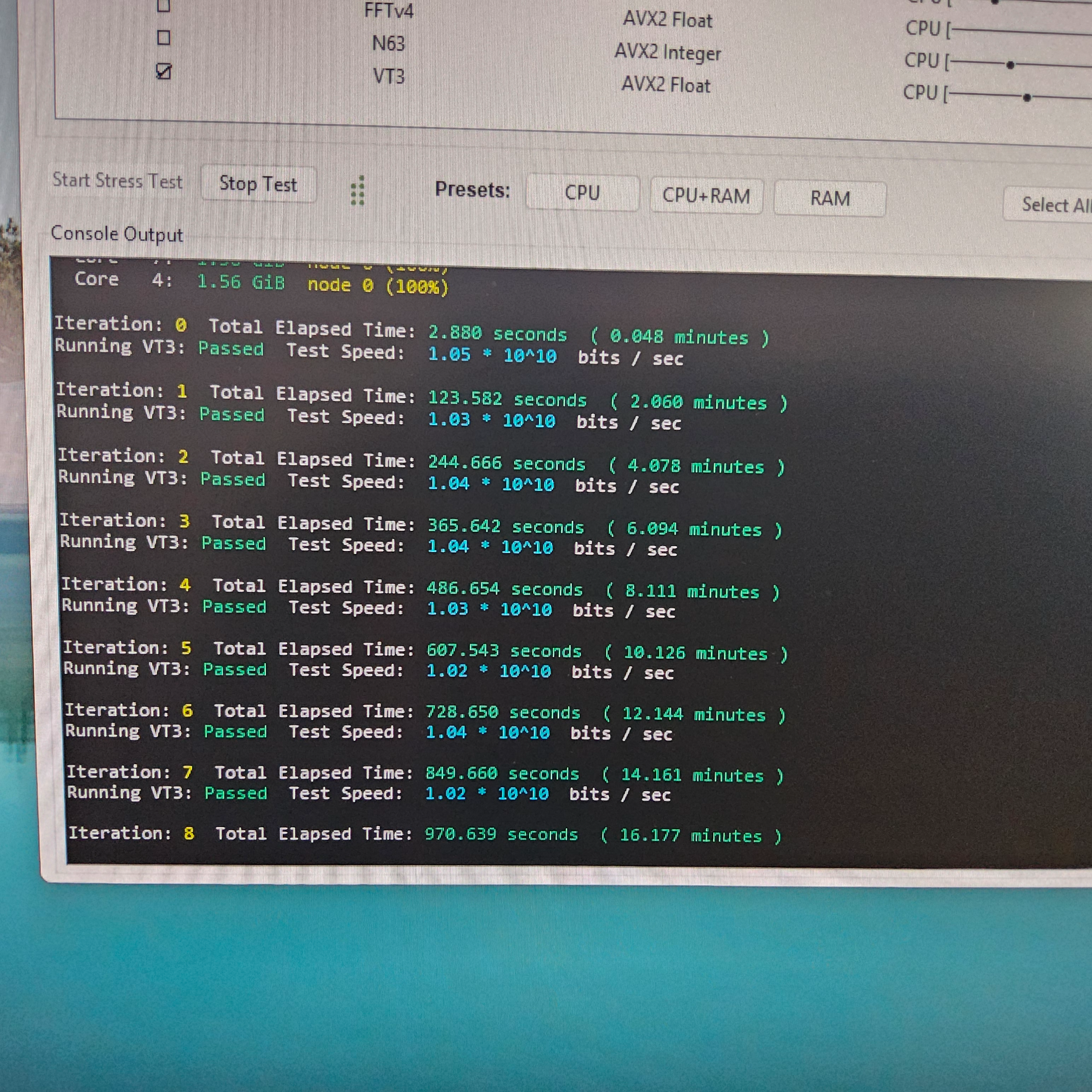Apply the CPU+RAM preset
This screenshot has height=1092, width=1092.
(x=706, y=196)
